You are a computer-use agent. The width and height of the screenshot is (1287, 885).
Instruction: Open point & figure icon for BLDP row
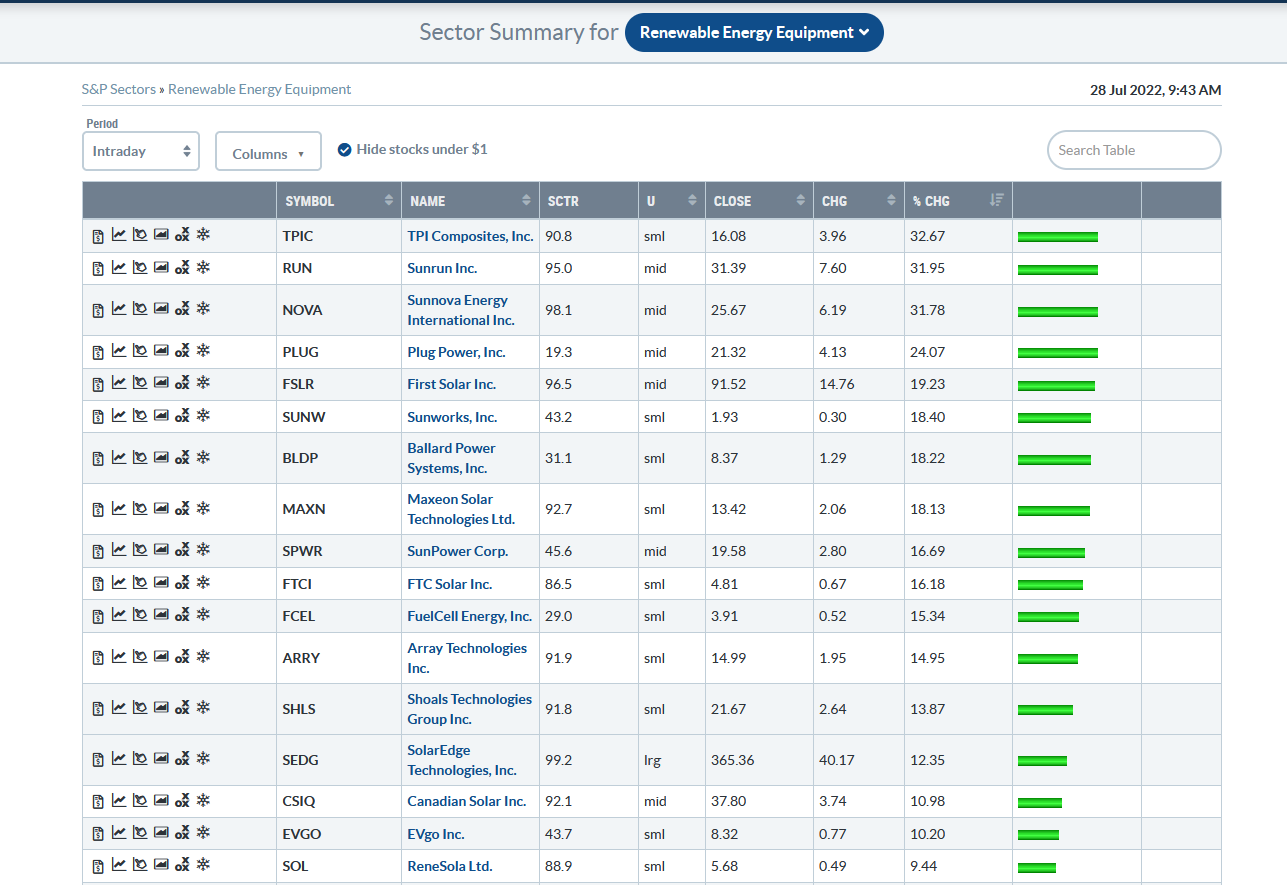(x=182, y=458)
